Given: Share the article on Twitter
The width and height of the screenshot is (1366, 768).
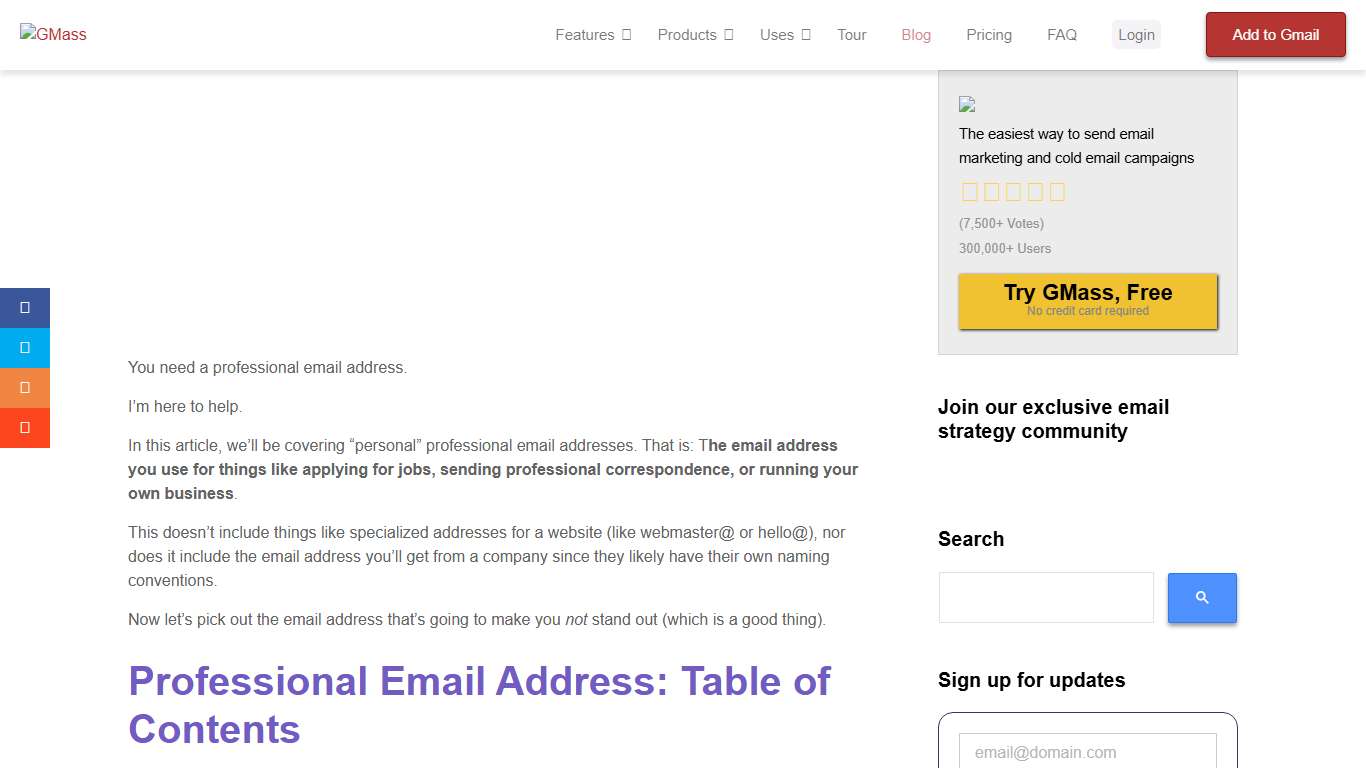Looking at the screenshot, I should coord(25,347).
